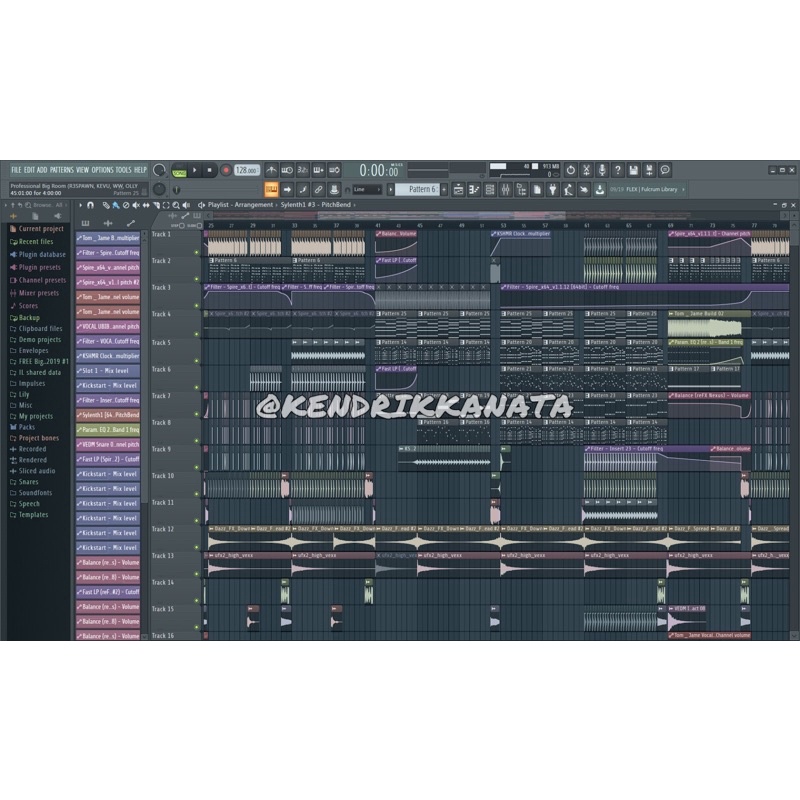Open the speech bubble news icon
The image size is (800, 800).
665,170
